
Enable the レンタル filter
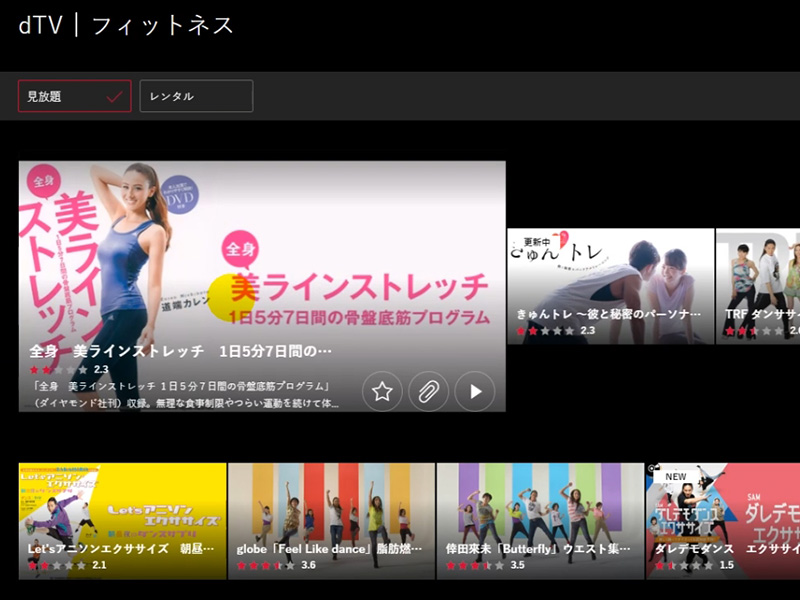coord(195,96)
